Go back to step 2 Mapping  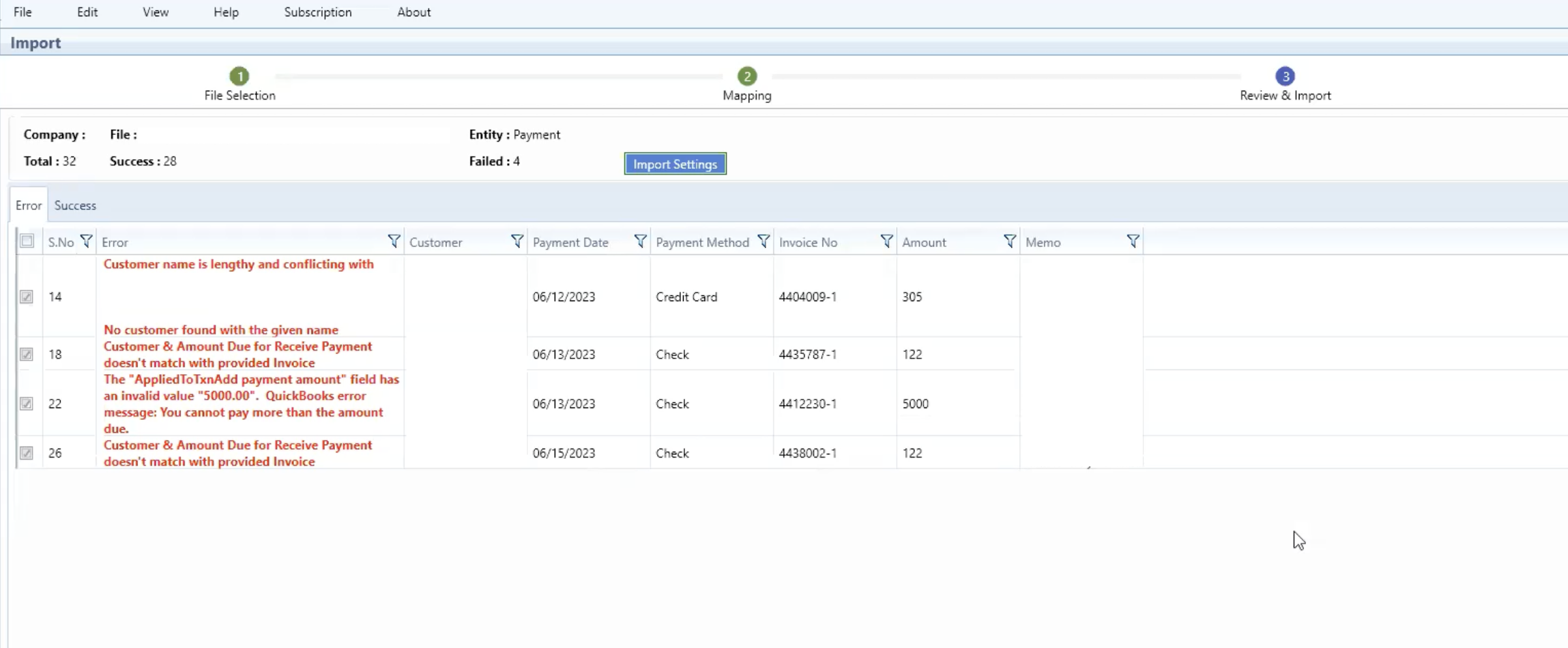pyautogui.click(x=747, y=76)
